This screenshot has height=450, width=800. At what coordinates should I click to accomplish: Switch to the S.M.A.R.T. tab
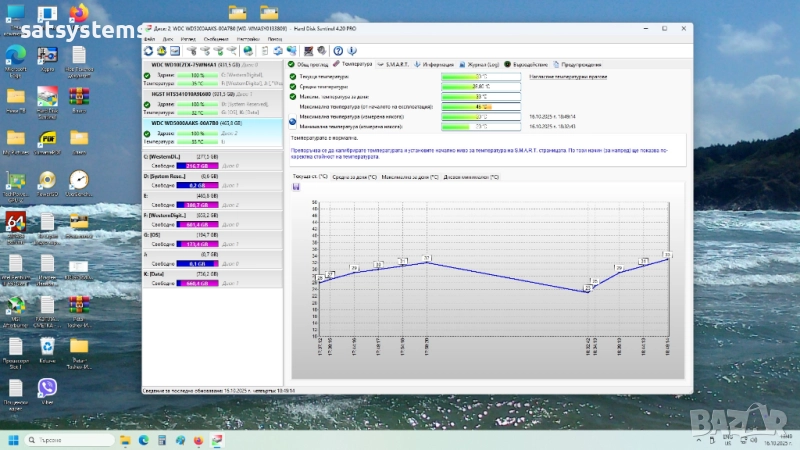[x=394, y=63]
